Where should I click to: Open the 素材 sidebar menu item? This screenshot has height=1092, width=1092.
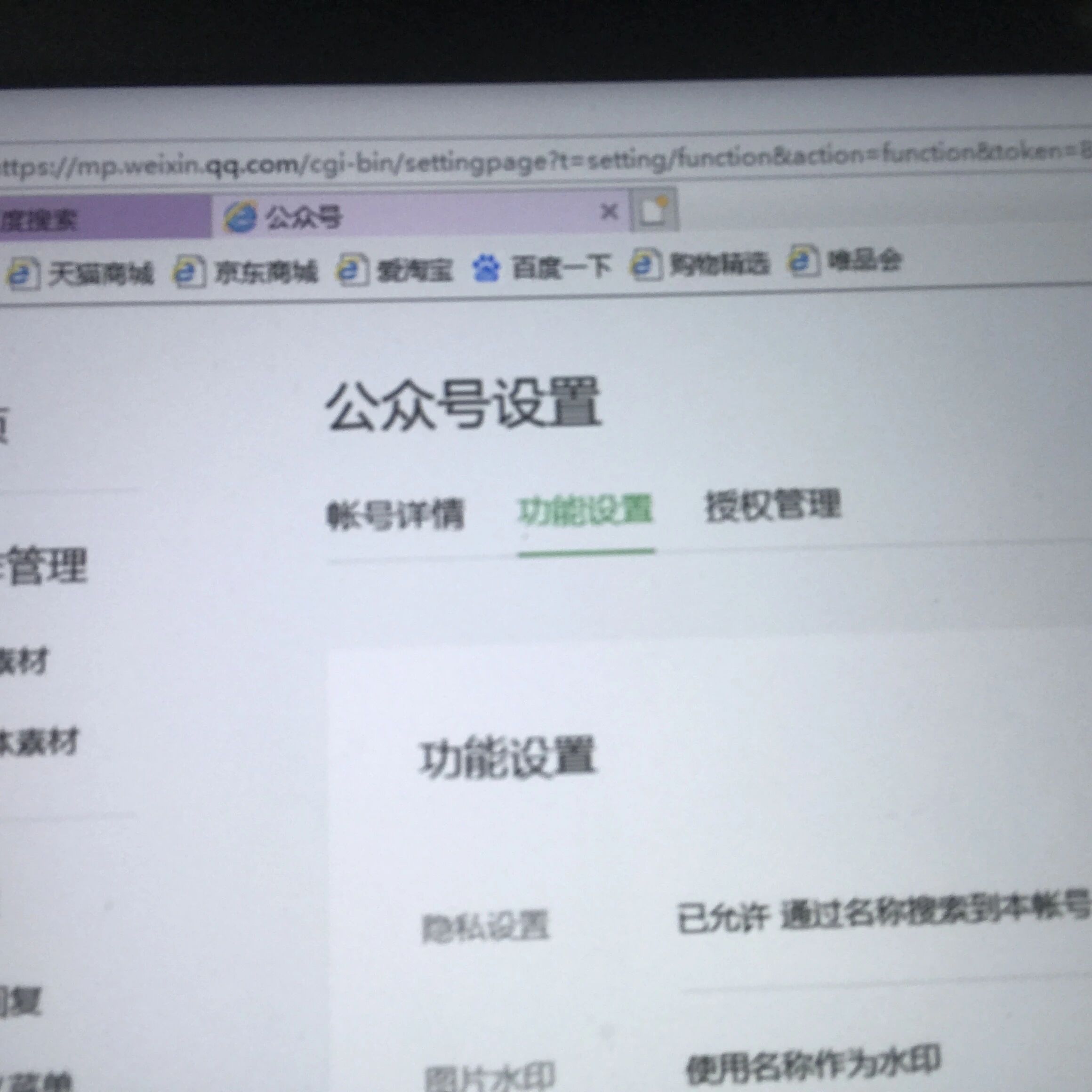(23, 661)
